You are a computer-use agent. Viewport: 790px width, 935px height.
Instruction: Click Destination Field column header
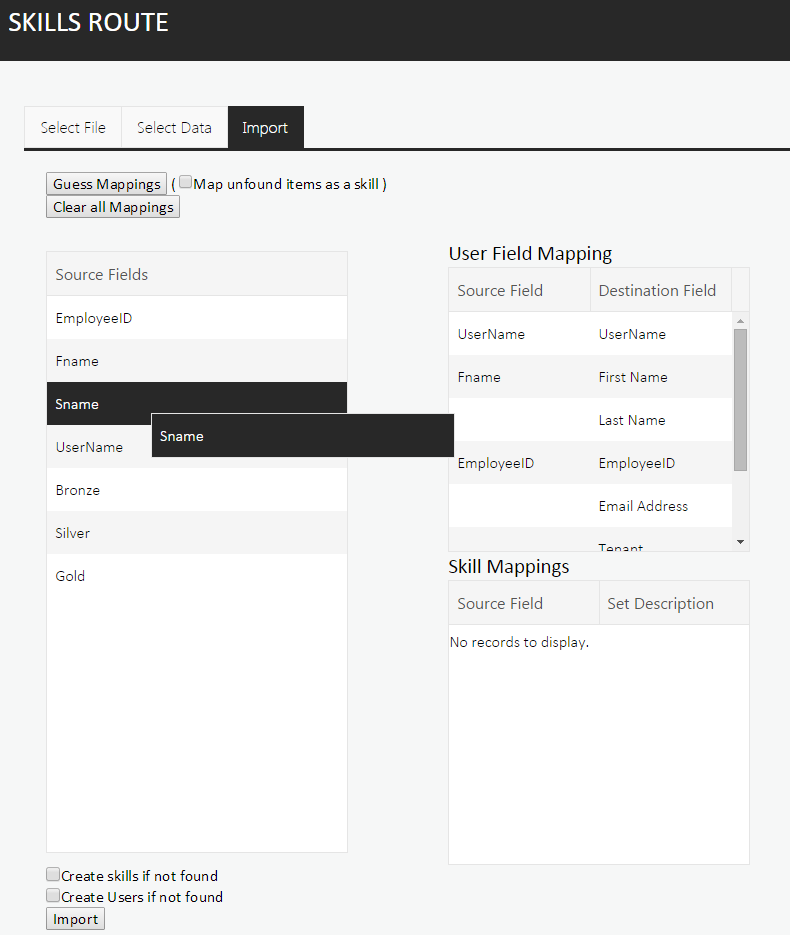[657, 291]
